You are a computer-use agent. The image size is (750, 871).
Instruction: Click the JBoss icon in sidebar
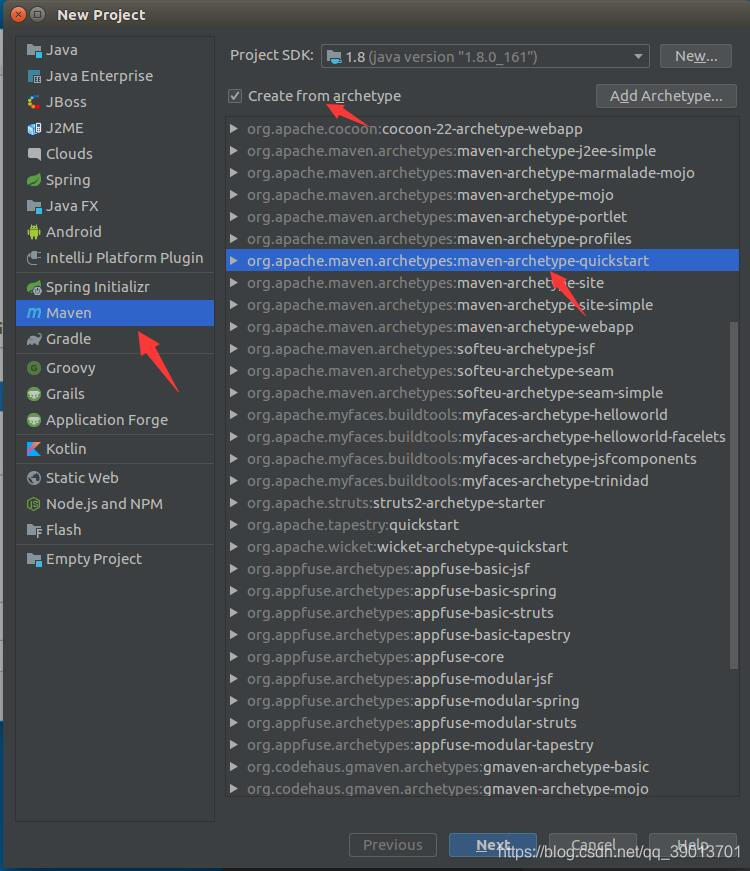[34, 102]
